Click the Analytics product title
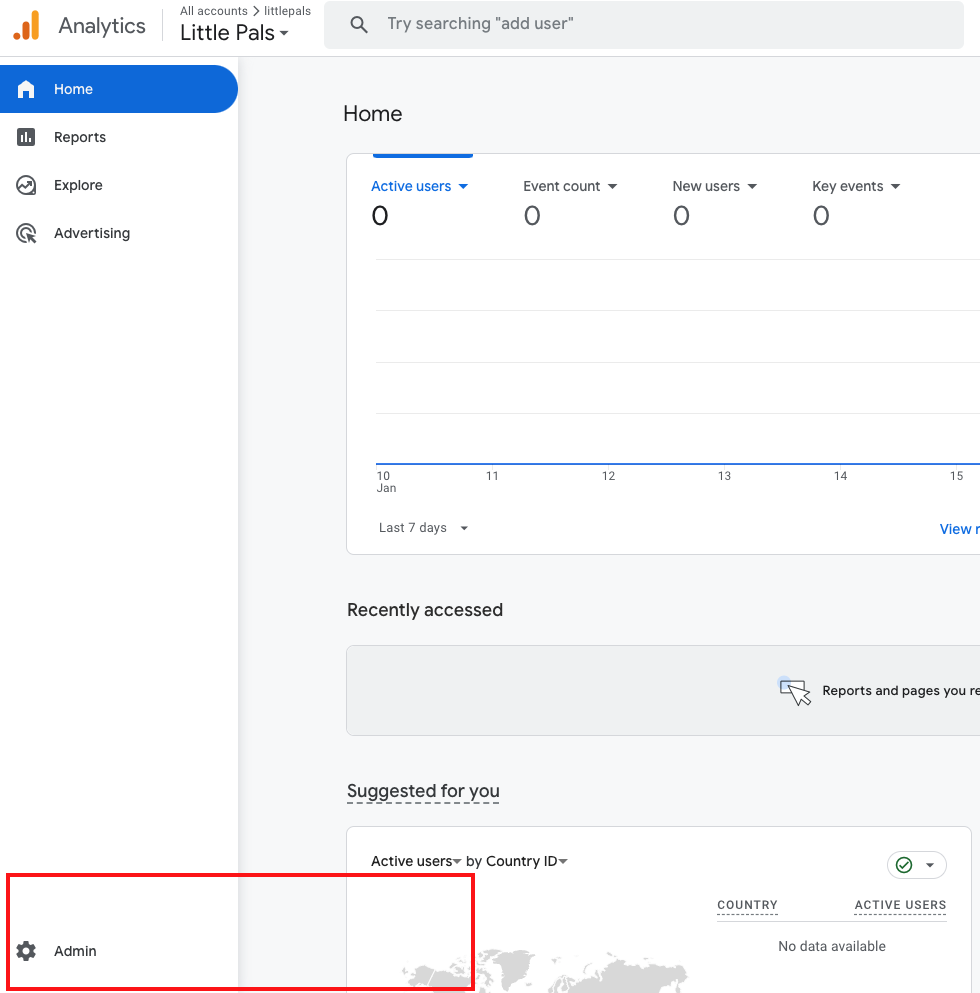This screenshot has width=980, height=993. point(102,25)
